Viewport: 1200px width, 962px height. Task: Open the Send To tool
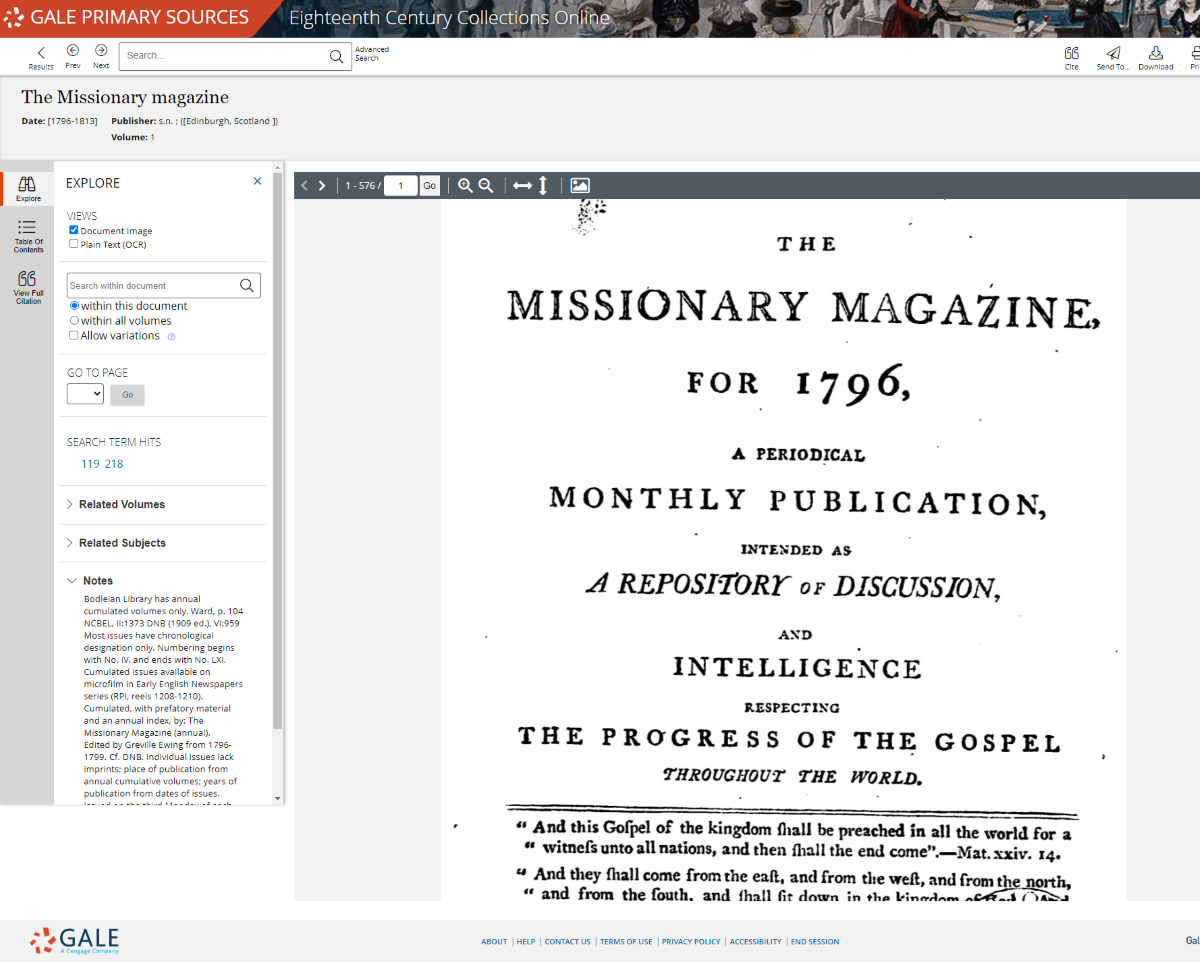click(x=1113, y=57)
